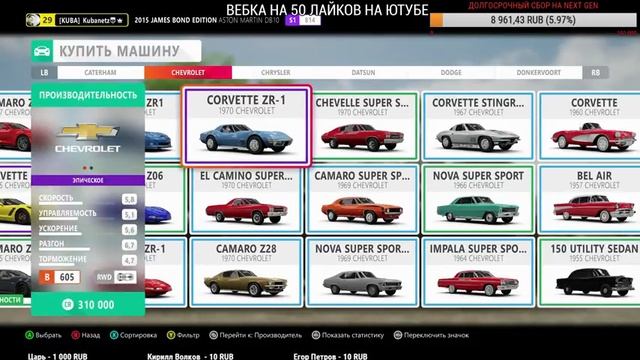Choose the Nova Super Sport 1969 card
The height and width of the screenshot is (360, 640).
point(362,272)
